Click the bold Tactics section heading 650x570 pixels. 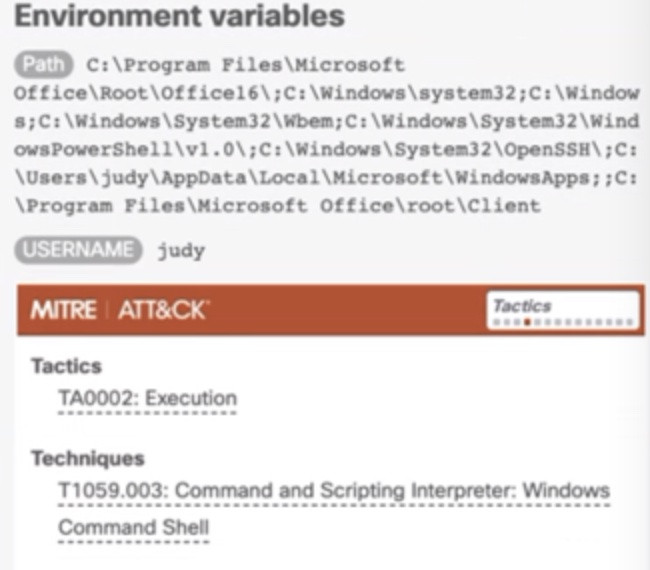click(67, 366)
